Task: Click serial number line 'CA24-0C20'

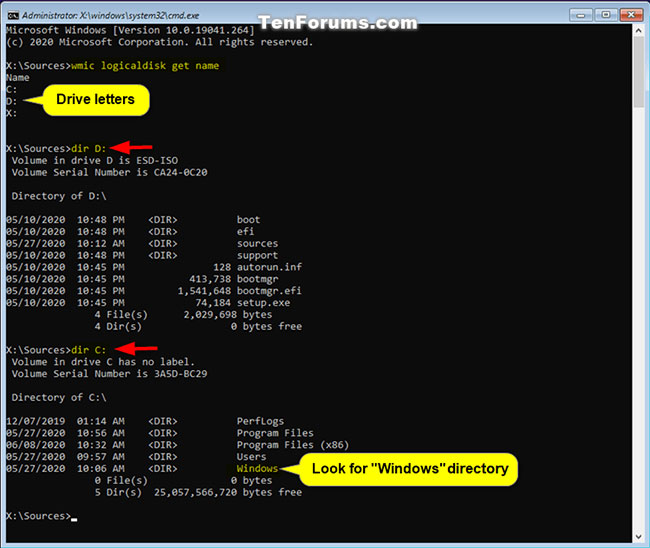Action: 109,172
